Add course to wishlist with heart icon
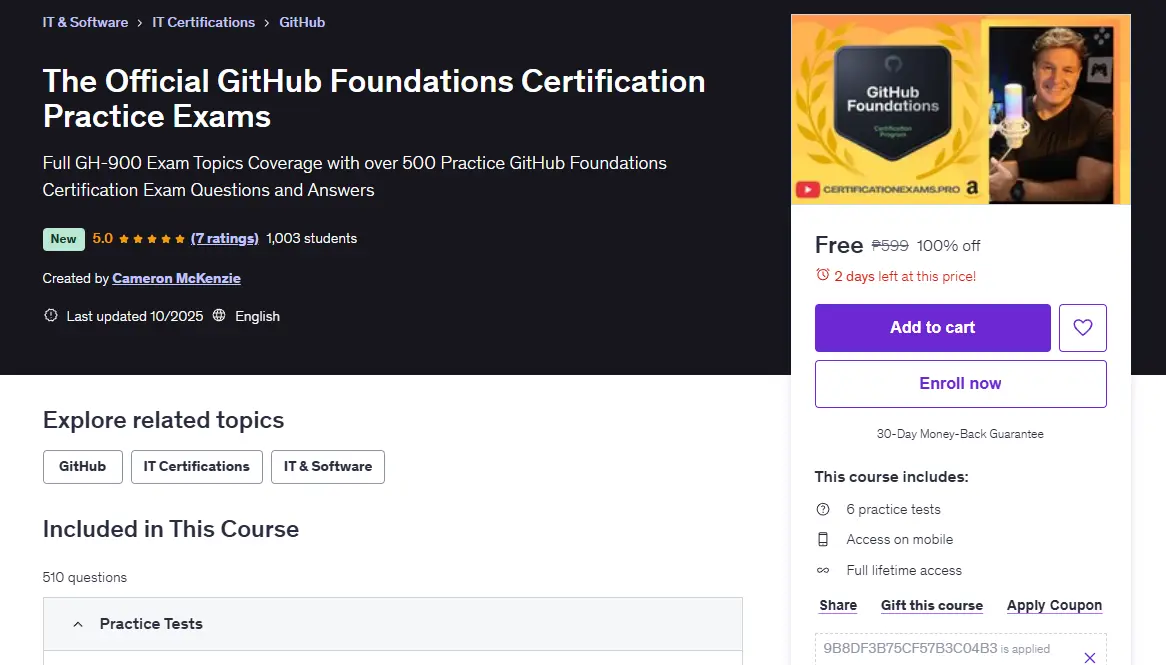The image size is (1166, 665). [x=1083, y=327]
